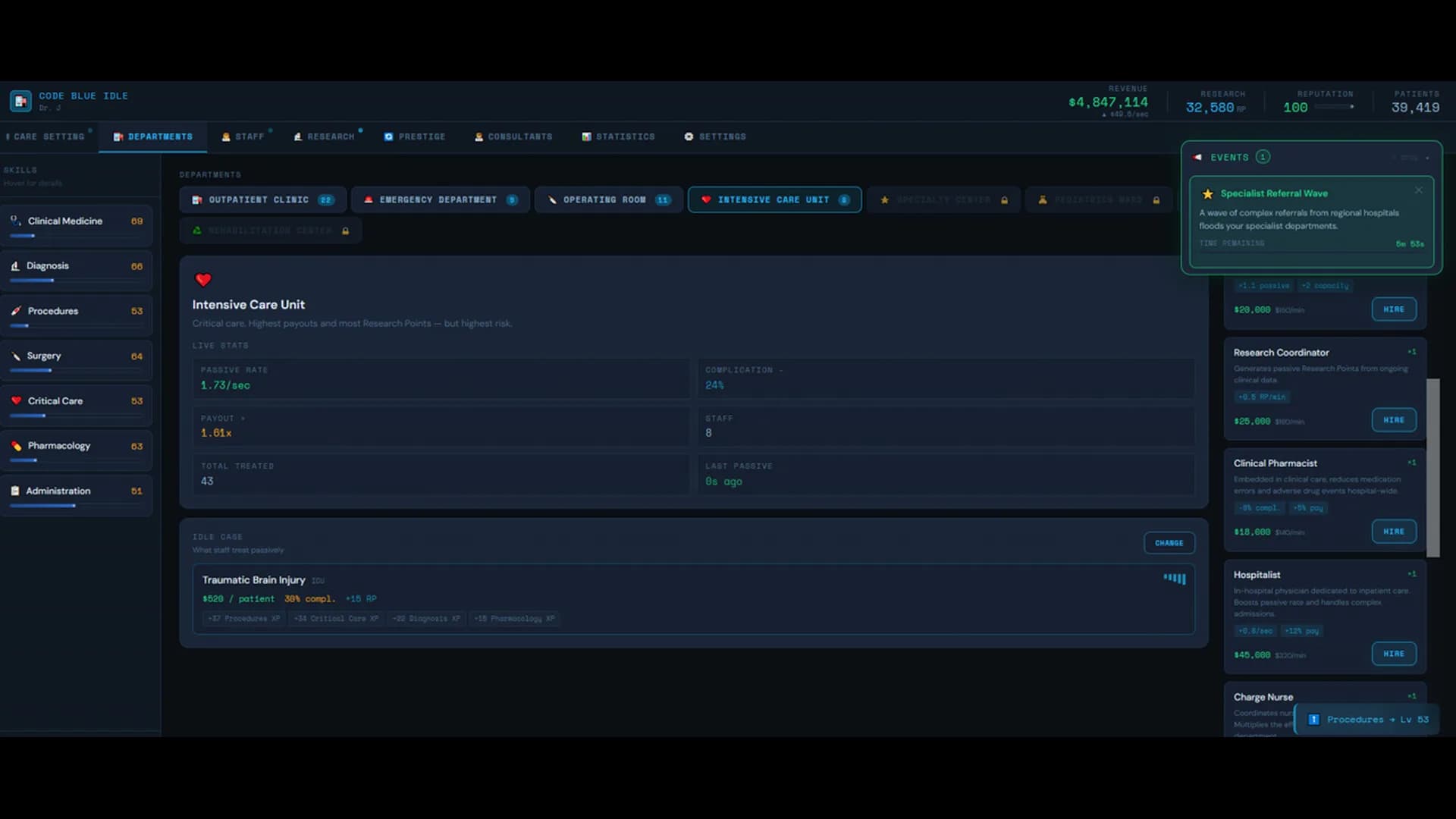Click the time remaining value 5m 53s
1456x819 pixels.
coord(1410,244)
